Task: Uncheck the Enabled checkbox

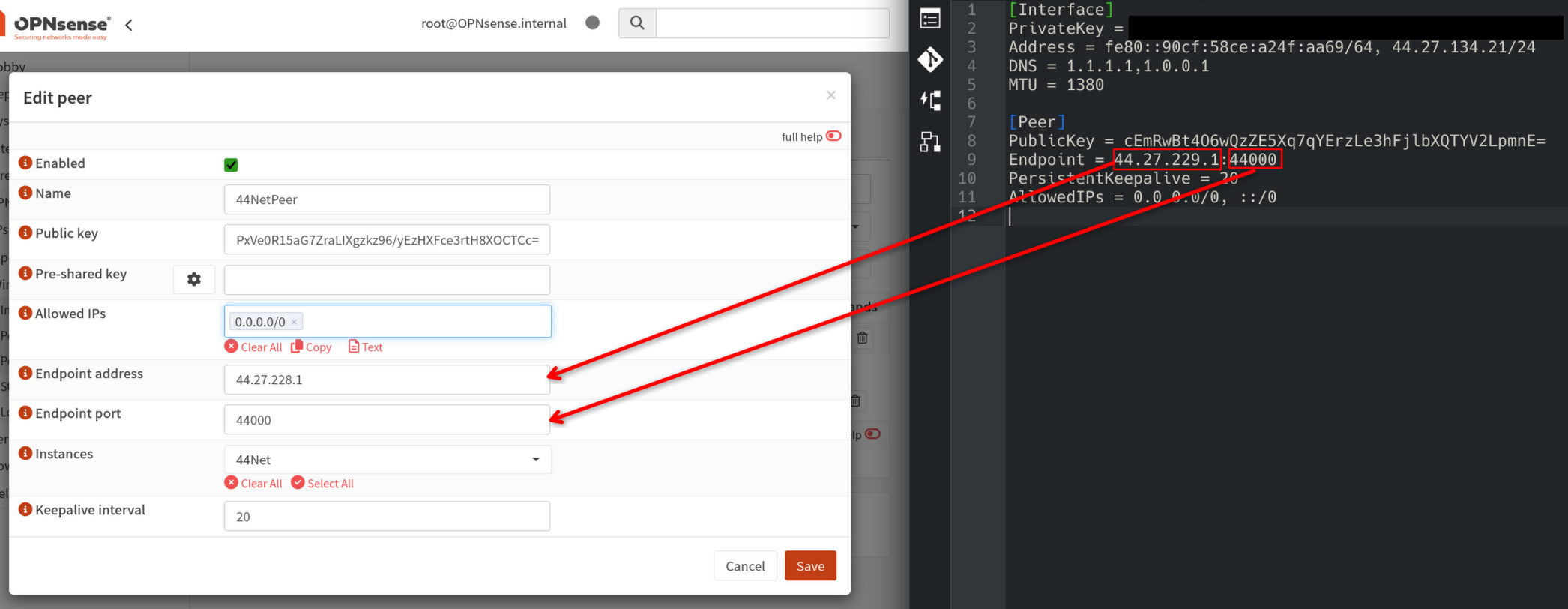Action: [x=231, y=165]
